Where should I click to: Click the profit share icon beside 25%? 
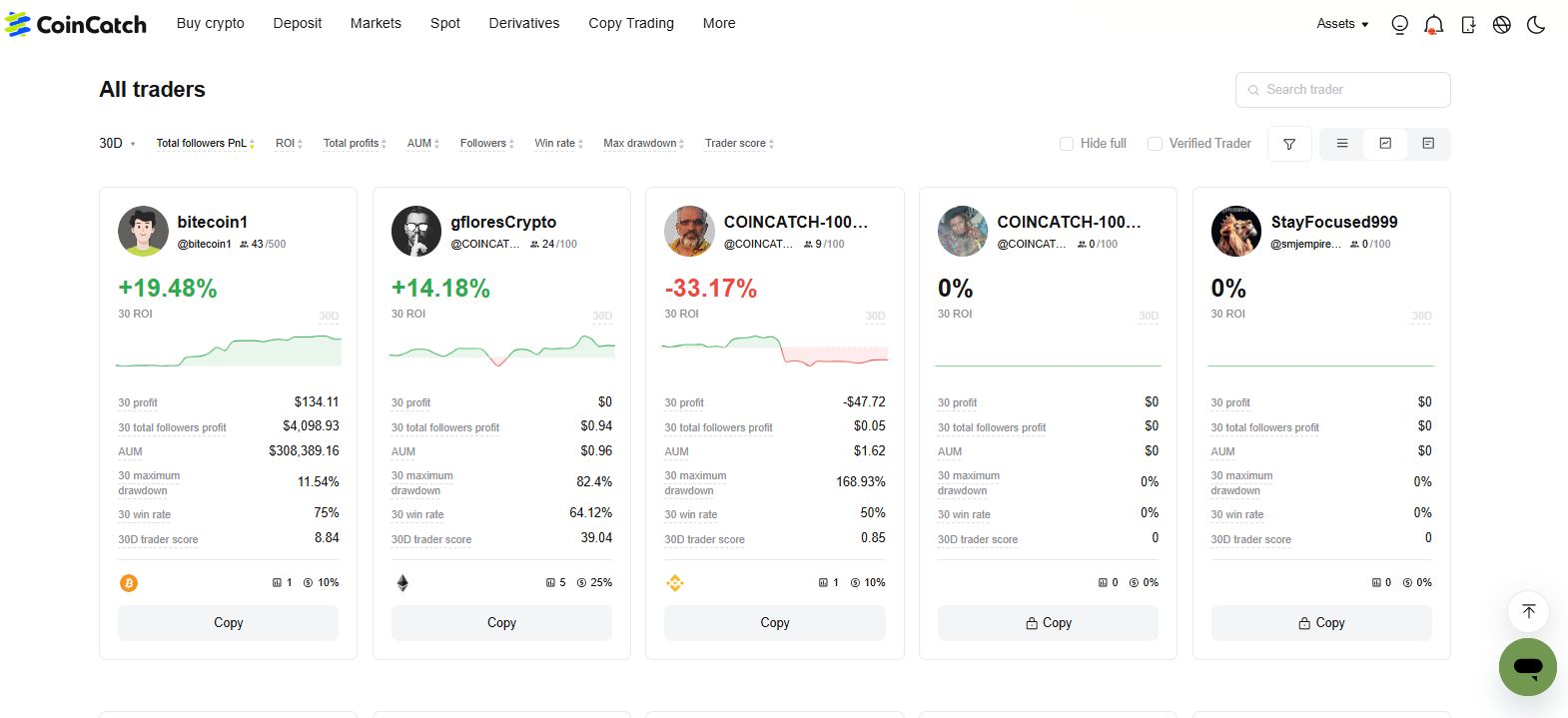pos(581,583)
